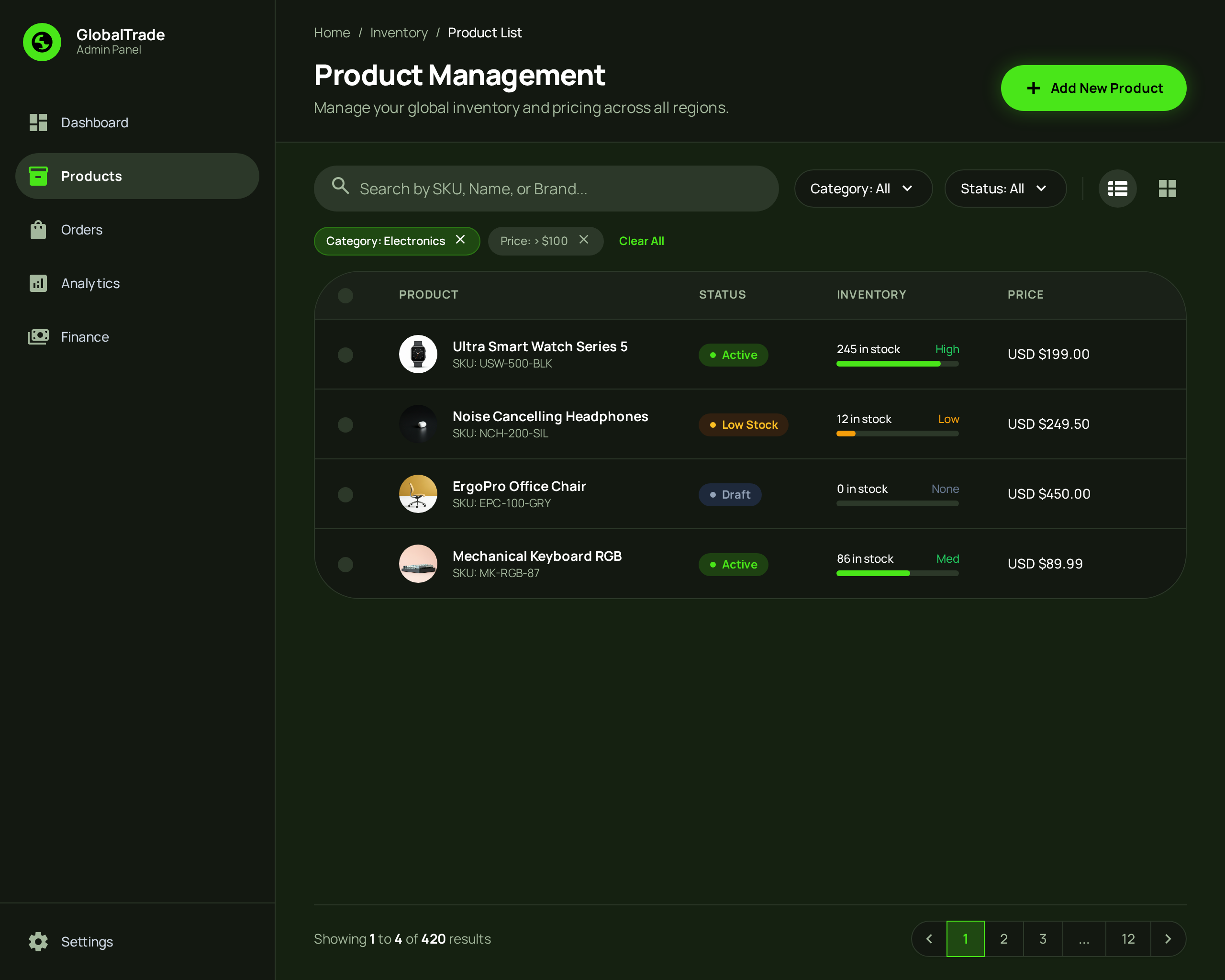Remove the Price > $100 filter chip
Viewport: 1225px width, 980px height.
coord(583,240)
